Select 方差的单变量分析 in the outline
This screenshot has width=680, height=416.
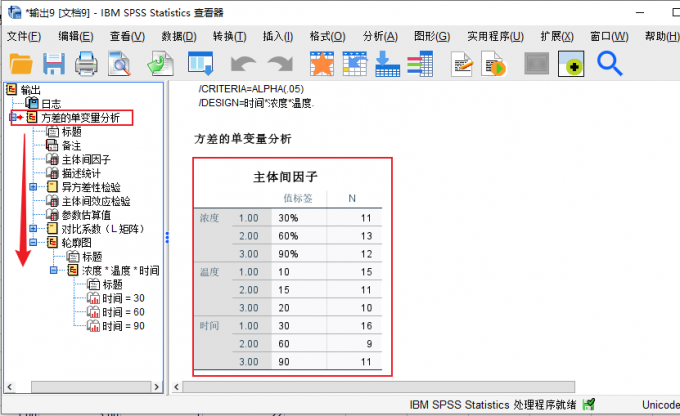point(80,118)
